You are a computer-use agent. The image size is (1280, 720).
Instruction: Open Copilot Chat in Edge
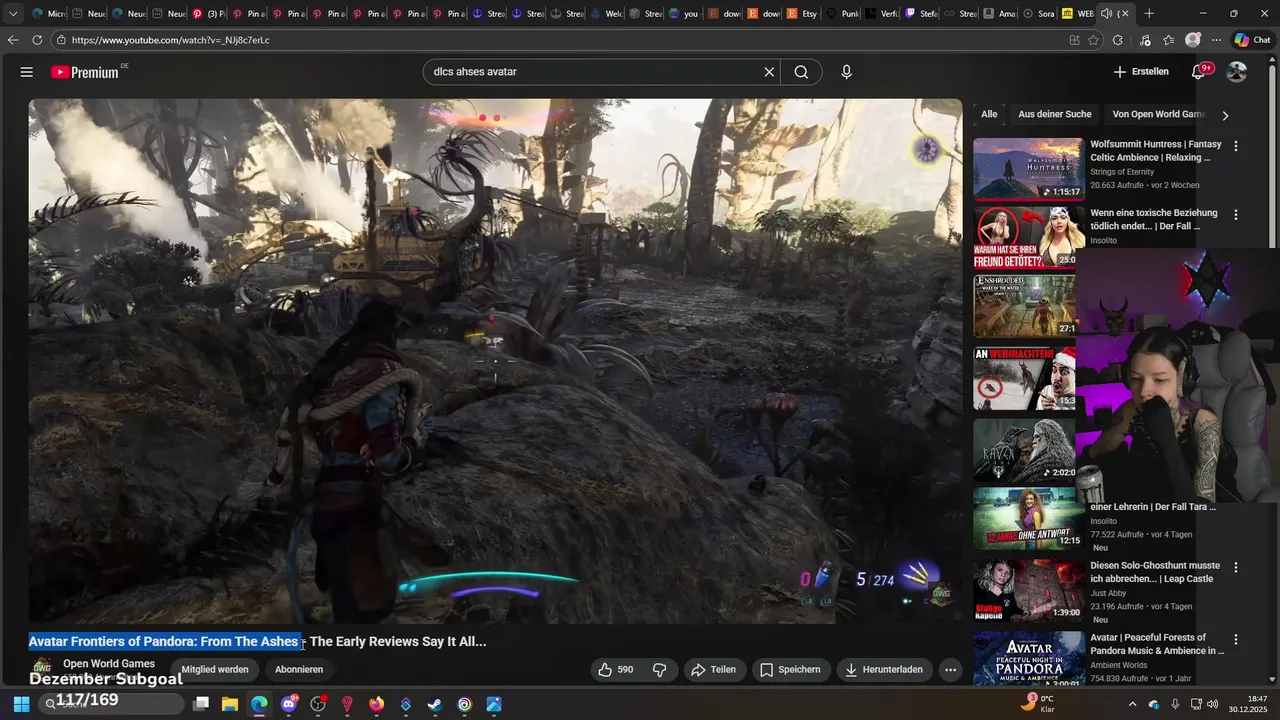(1253, 40)
